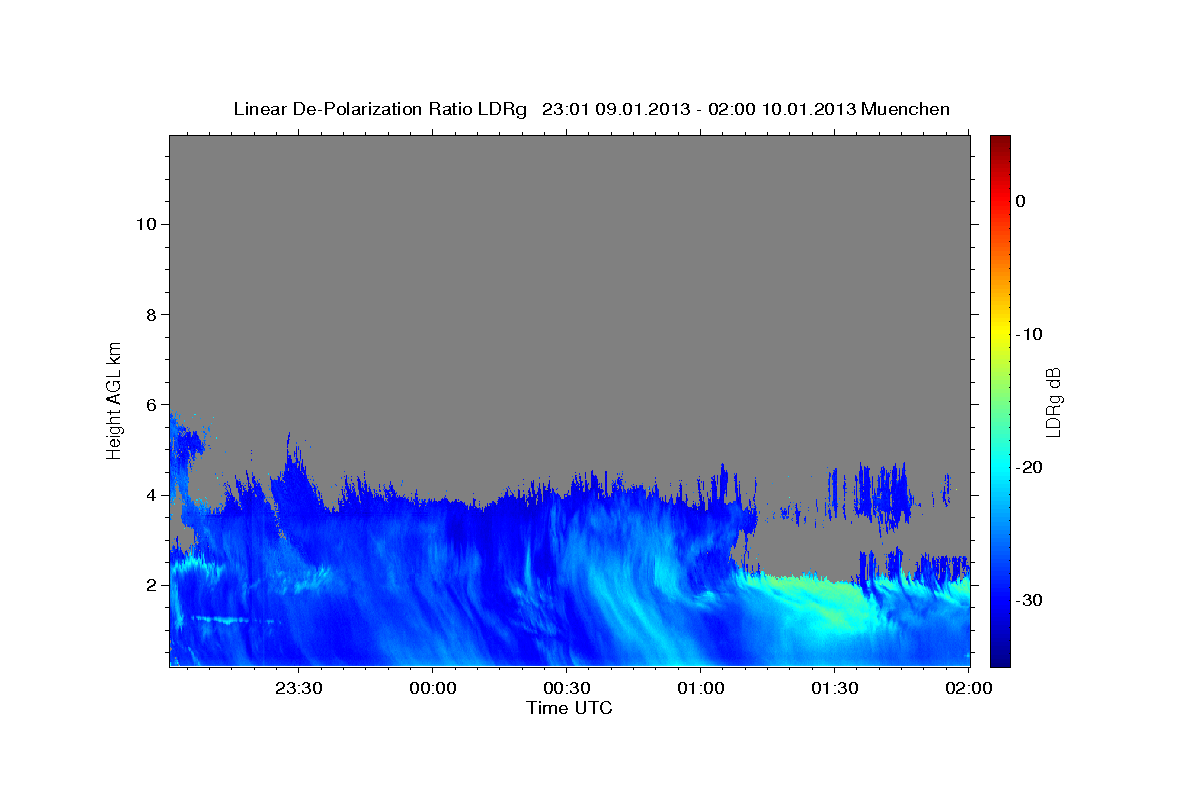
Task: Click the 'LDRg dB' colorbar label
Action: pyautogui.click(x=1053, y=402)
